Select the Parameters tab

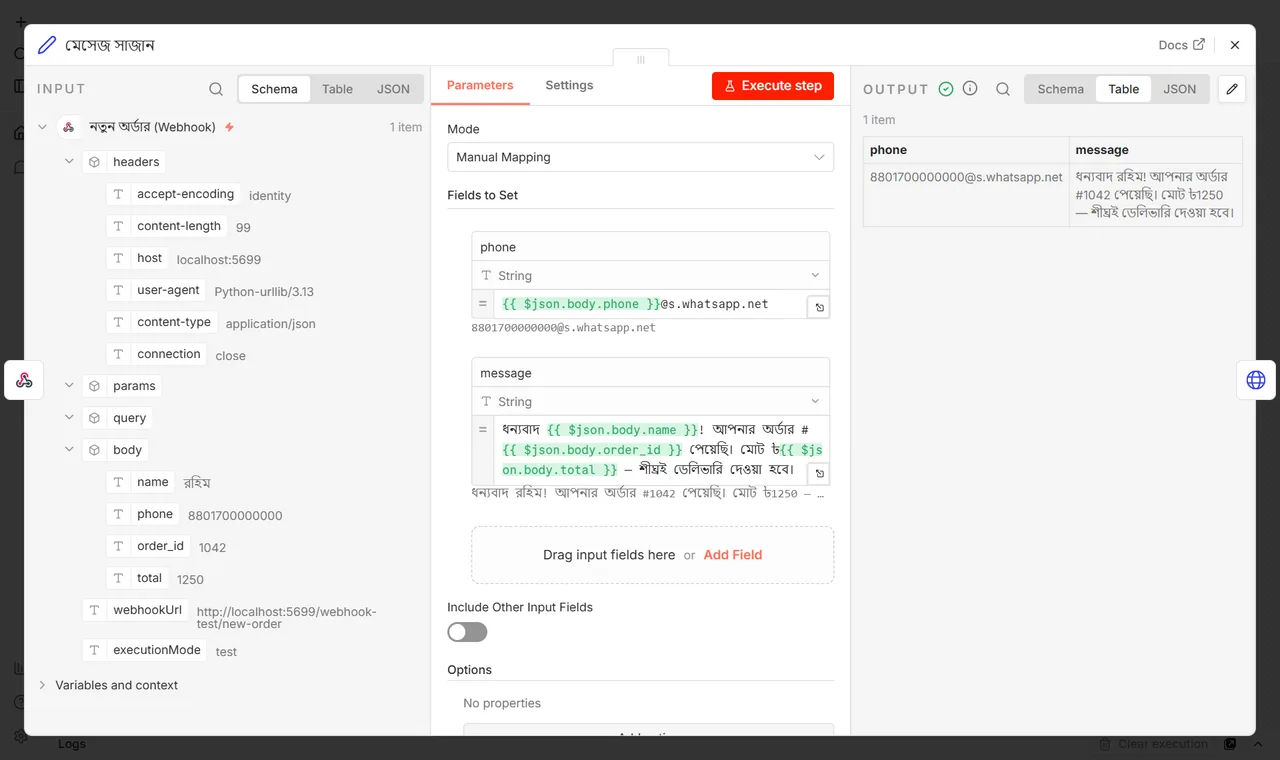(480, 85)
